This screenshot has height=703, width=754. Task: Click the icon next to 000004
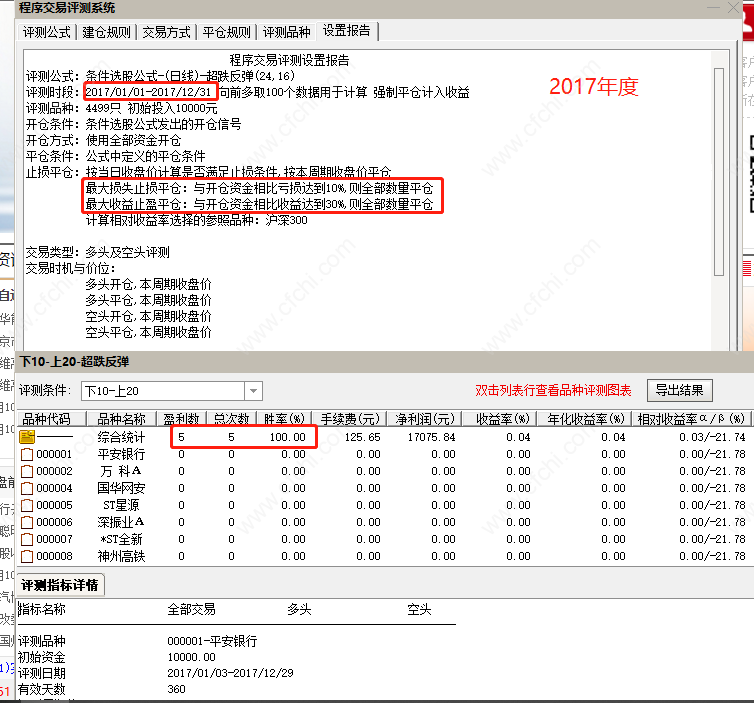(27, 489)
